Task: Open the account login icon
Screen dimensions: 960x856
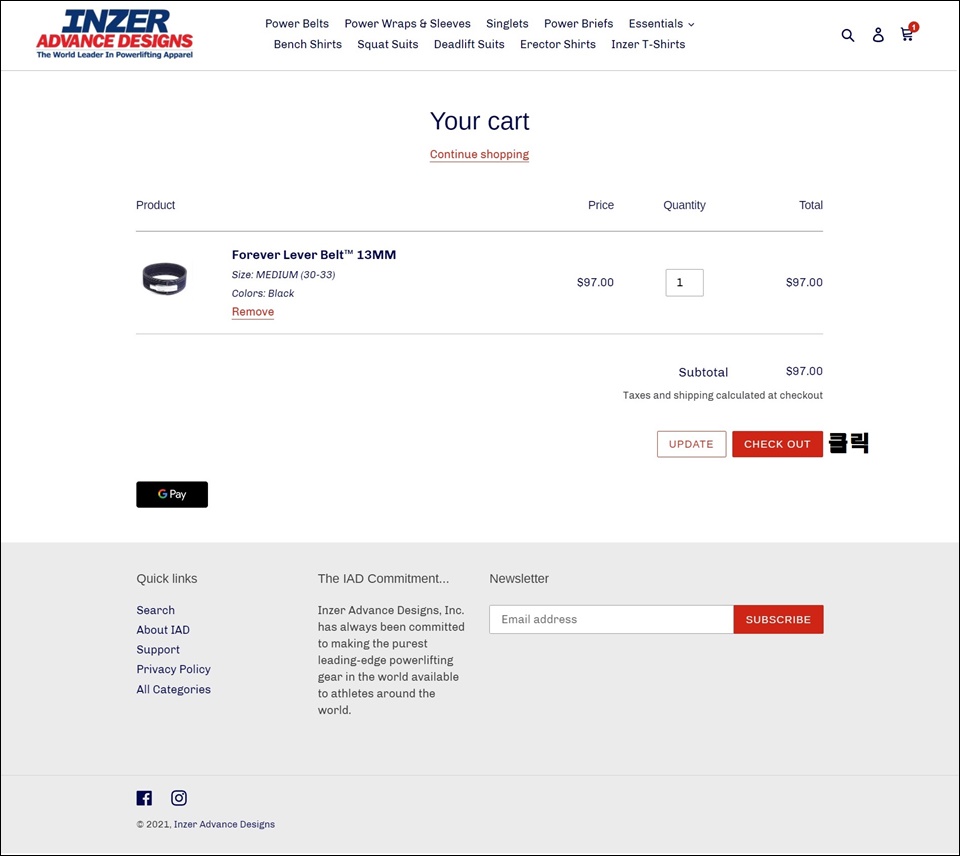Action: [x=878, y=35]
